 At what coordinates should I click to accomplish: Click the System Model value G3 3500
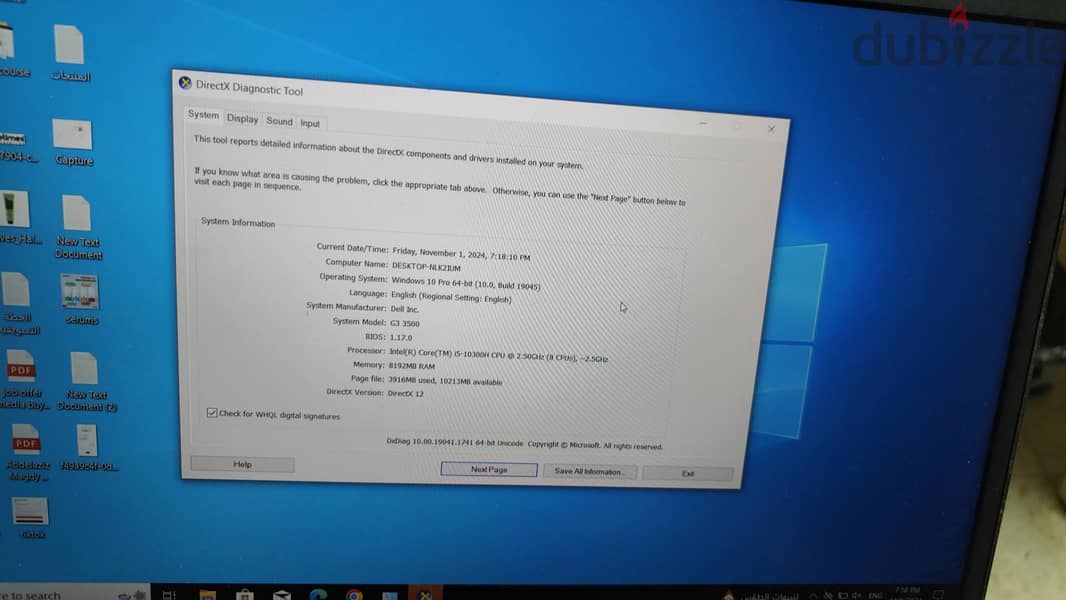pos(405,323)
